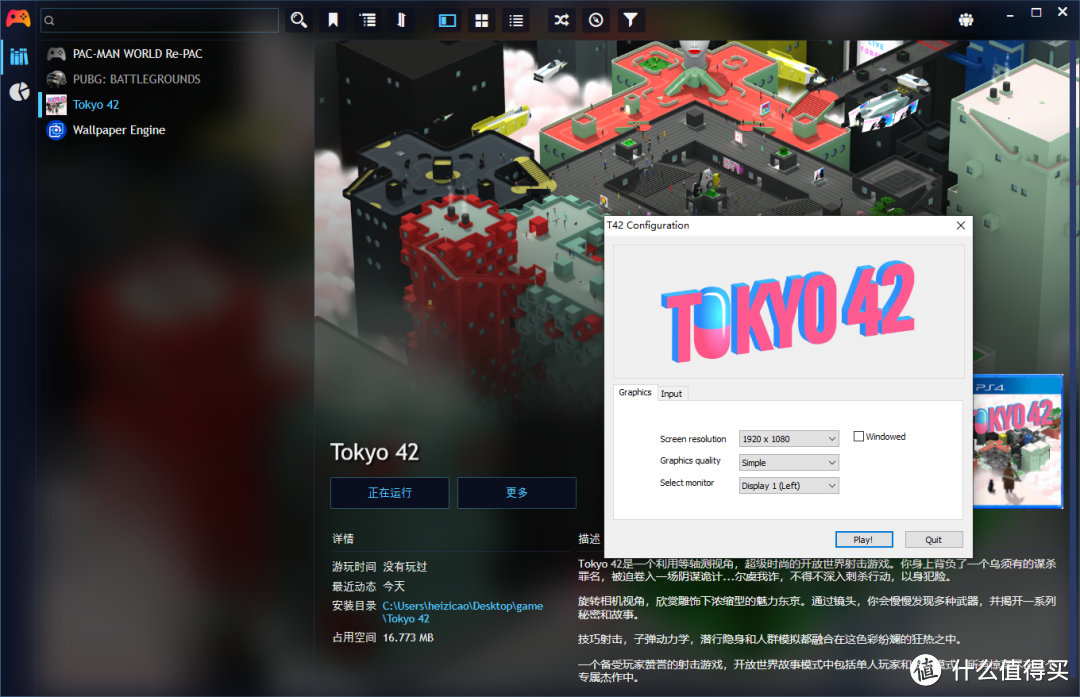Click the toolbar icon left of minimize

coord(966,20)
